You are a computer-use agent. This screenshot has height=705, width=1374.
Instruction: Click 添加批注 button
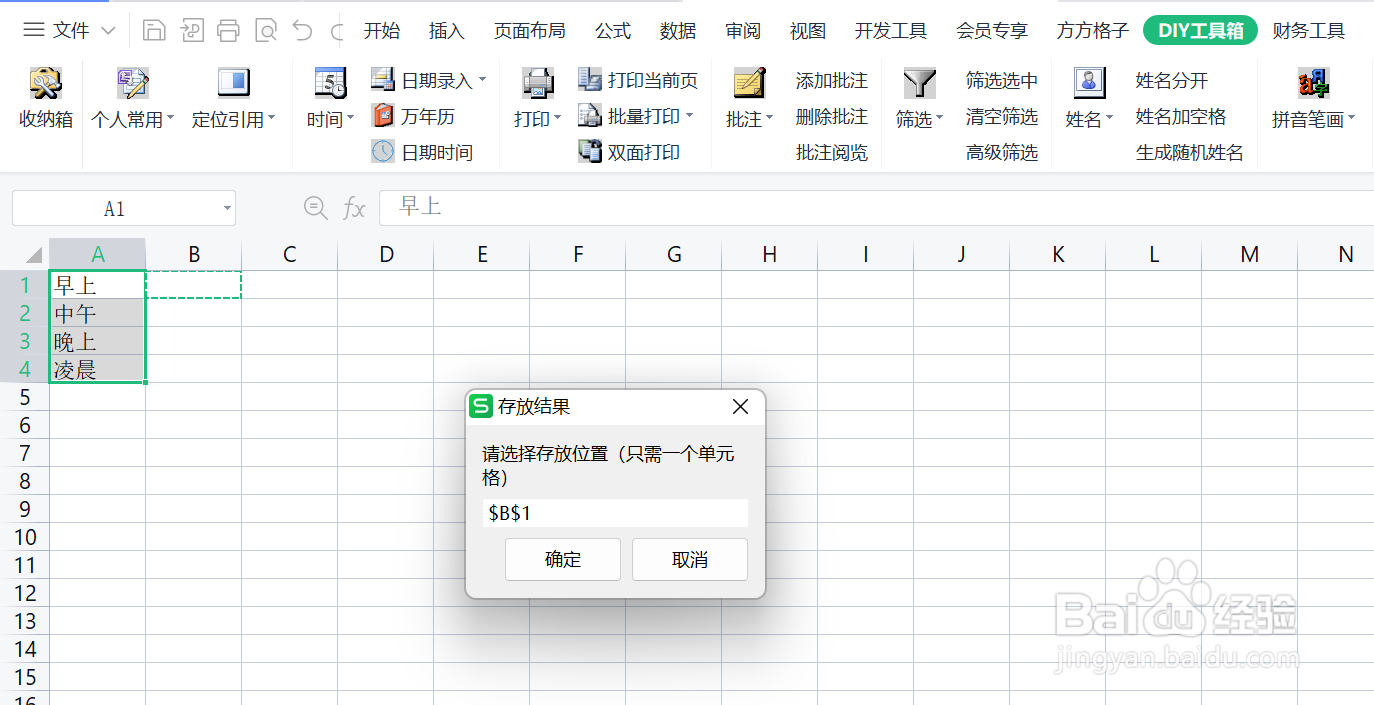pos(831,80)
